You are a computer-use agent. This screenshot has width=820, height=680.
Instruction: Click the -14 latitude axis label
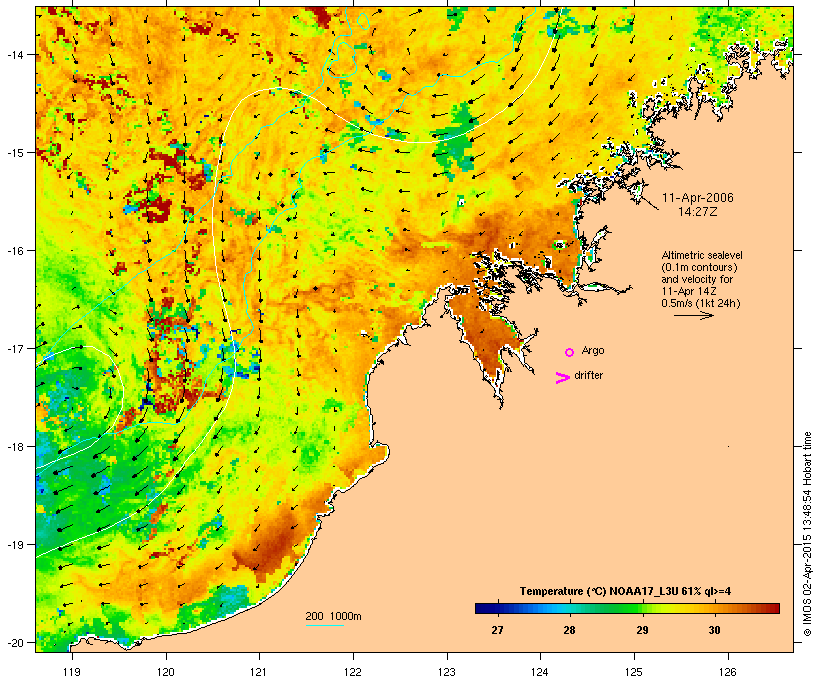15,54
